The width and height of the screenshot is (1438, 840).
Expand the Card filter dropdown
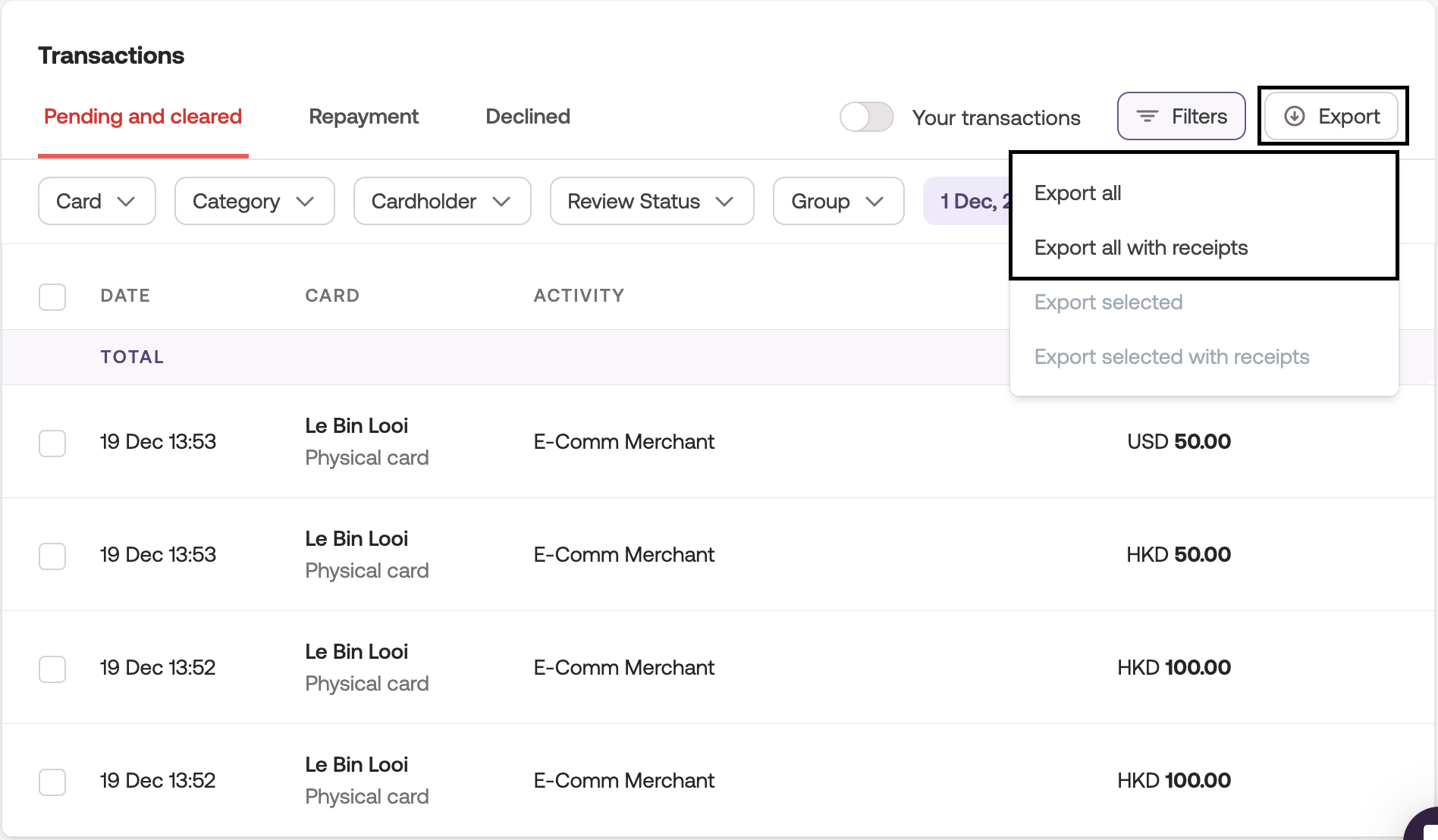[96, 201]
